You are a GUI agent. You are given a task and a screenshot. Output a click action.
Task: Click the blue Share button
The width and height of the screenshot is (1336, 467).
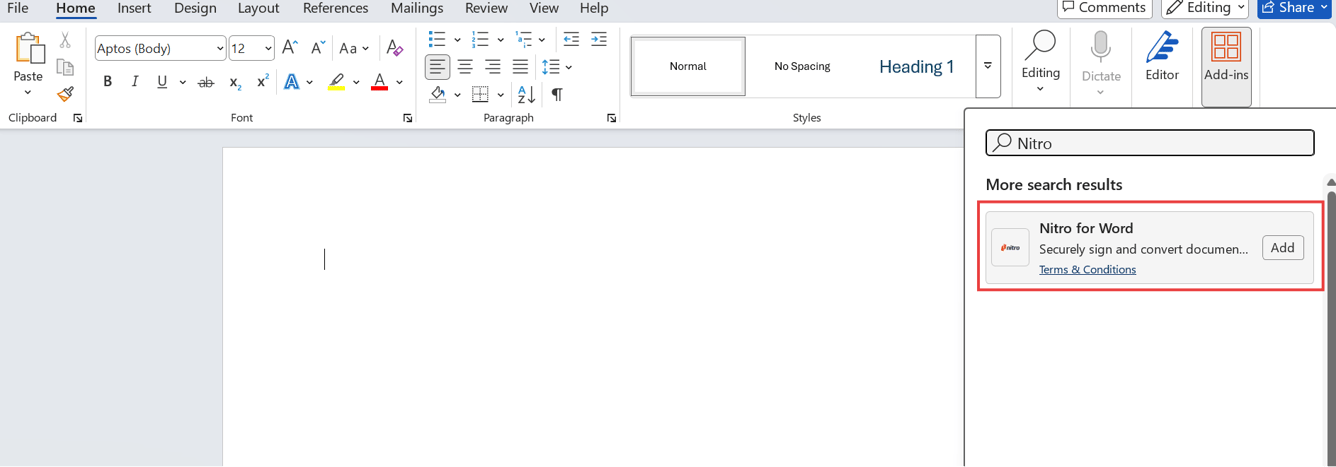click(x=1295, y=8)
